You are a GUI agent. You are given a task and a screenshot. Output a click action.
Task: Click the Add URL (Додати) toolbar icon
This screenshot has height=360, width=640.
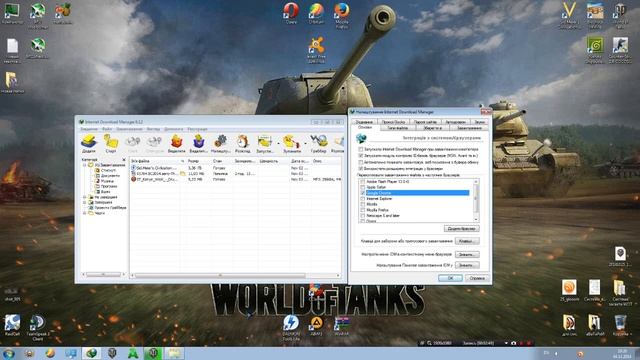[x=89, y=143]
